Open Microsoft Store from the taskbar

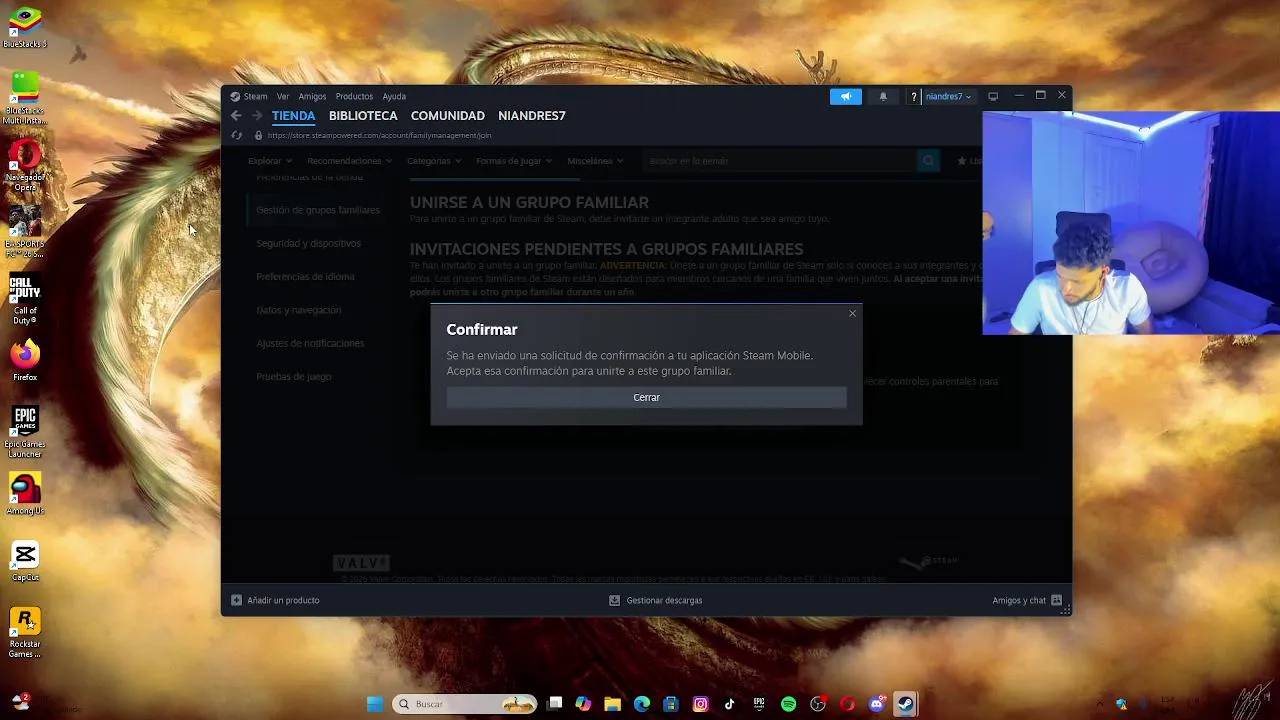click(671, 704)
